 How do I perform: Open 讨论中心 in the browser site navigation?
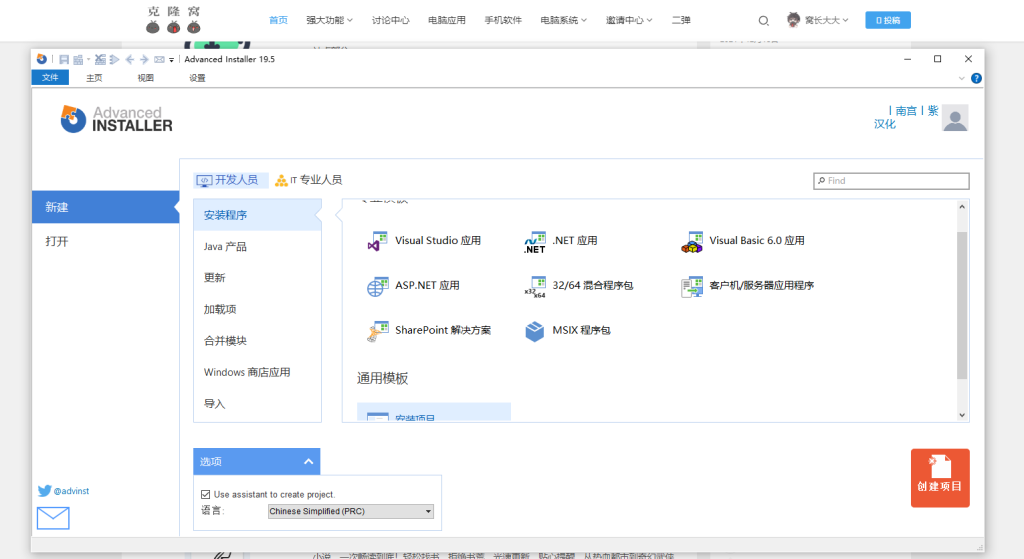(x=391, y=20)
